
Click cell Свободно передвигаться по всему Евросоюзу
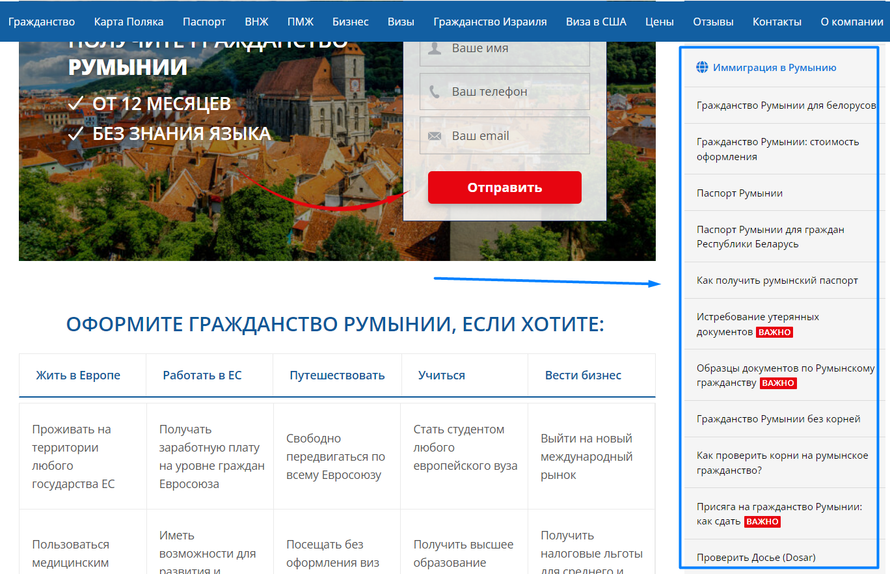click(x=335, y=456)
